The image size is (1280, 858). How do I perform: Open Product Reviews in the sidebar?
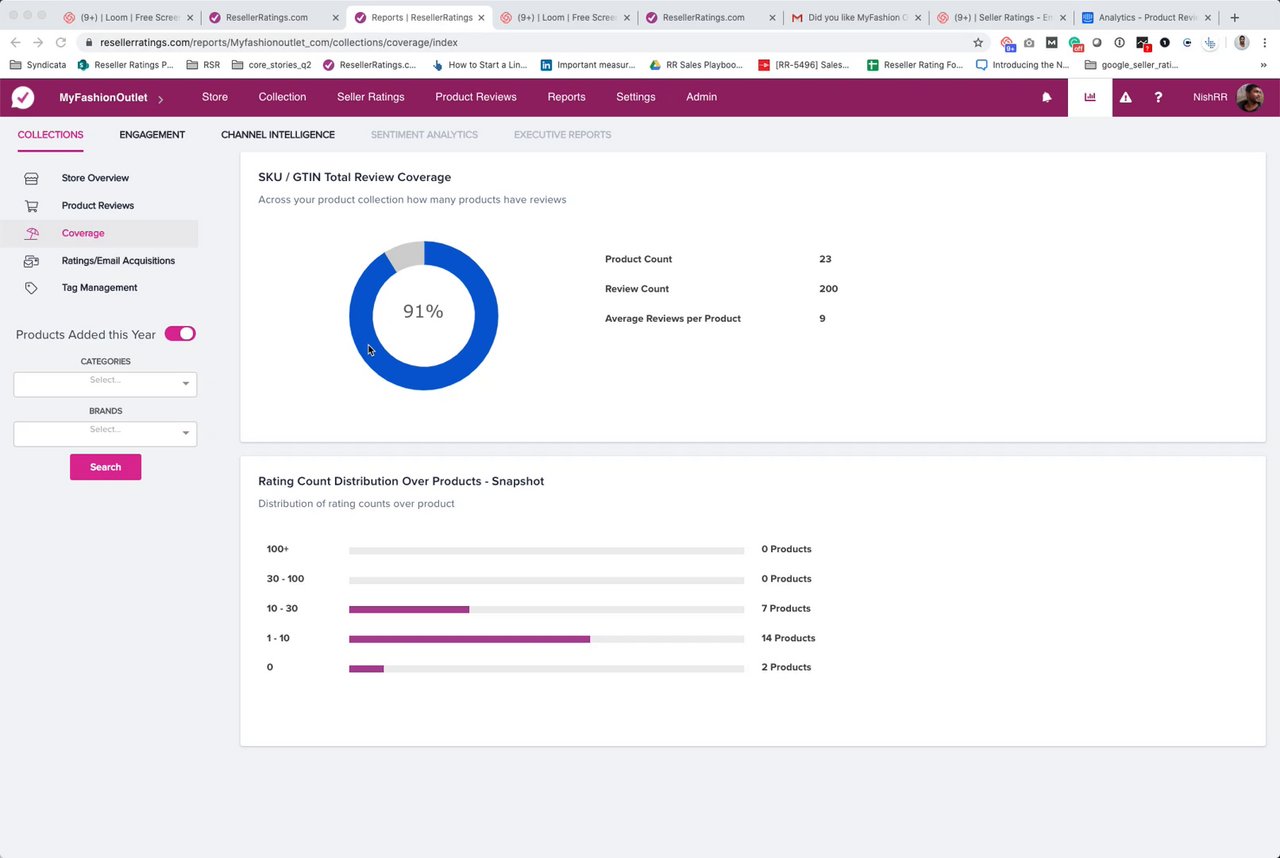[98, 206]
